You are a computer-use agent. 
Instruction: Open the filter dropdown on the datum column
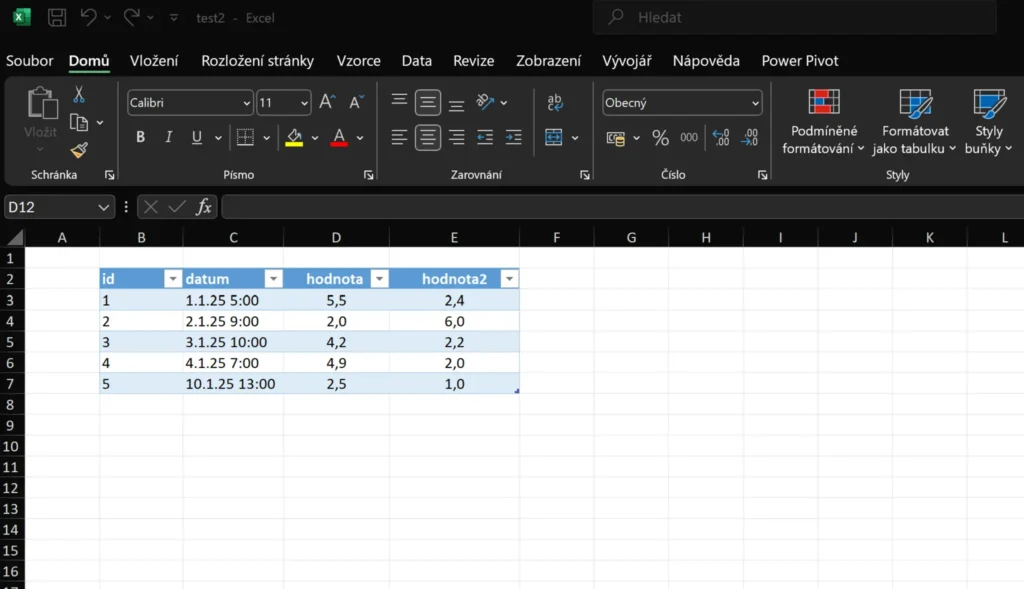pos(272,279)
